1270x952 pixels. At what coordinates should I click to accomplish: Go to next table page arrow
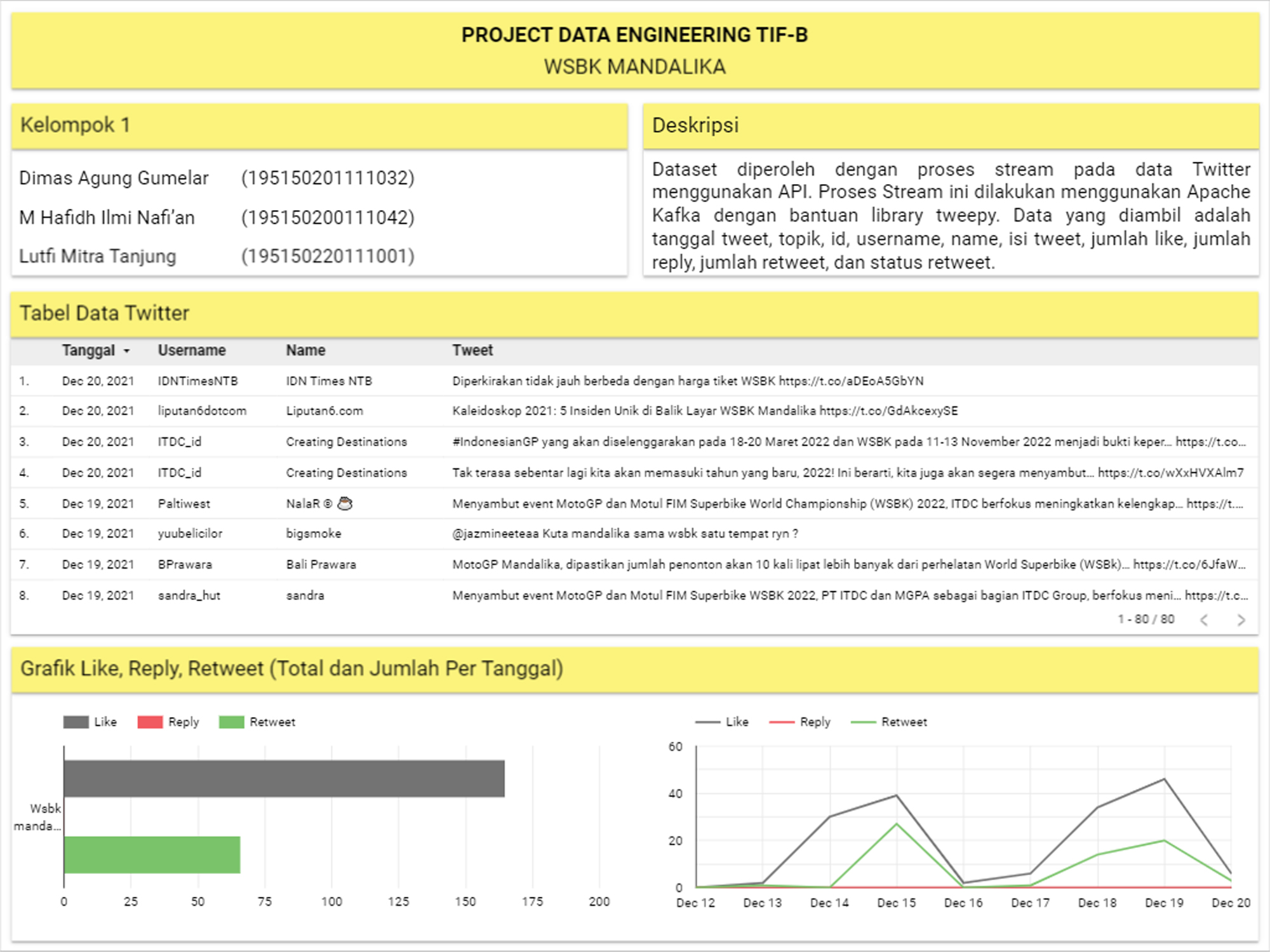click(1241, 620)
